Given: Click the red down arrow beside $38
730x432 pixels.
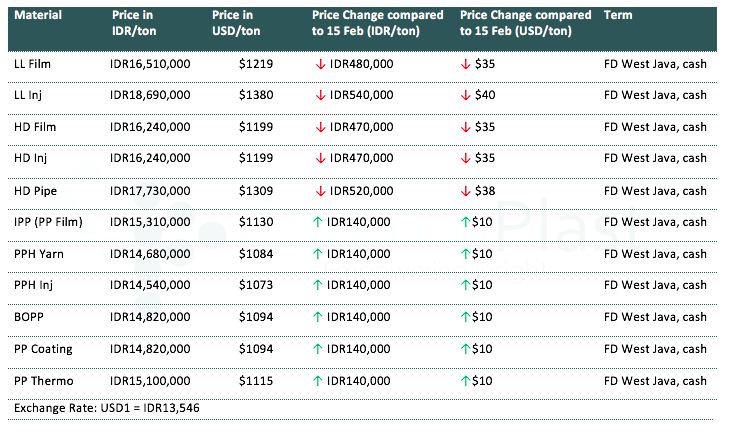Looking at the screenshot, I should pos(465,190).
